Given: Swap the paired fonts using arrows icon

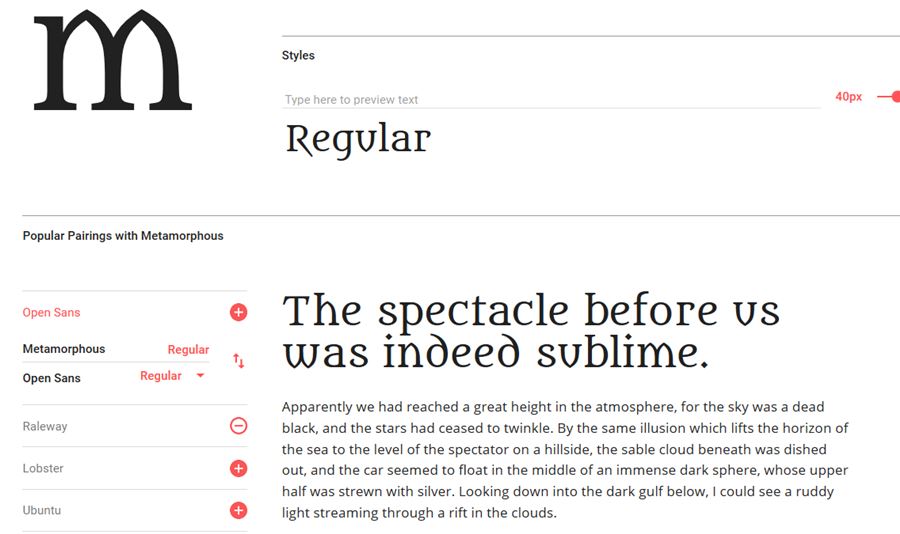Looking at the screenshot, I should (x=238, y=361).
